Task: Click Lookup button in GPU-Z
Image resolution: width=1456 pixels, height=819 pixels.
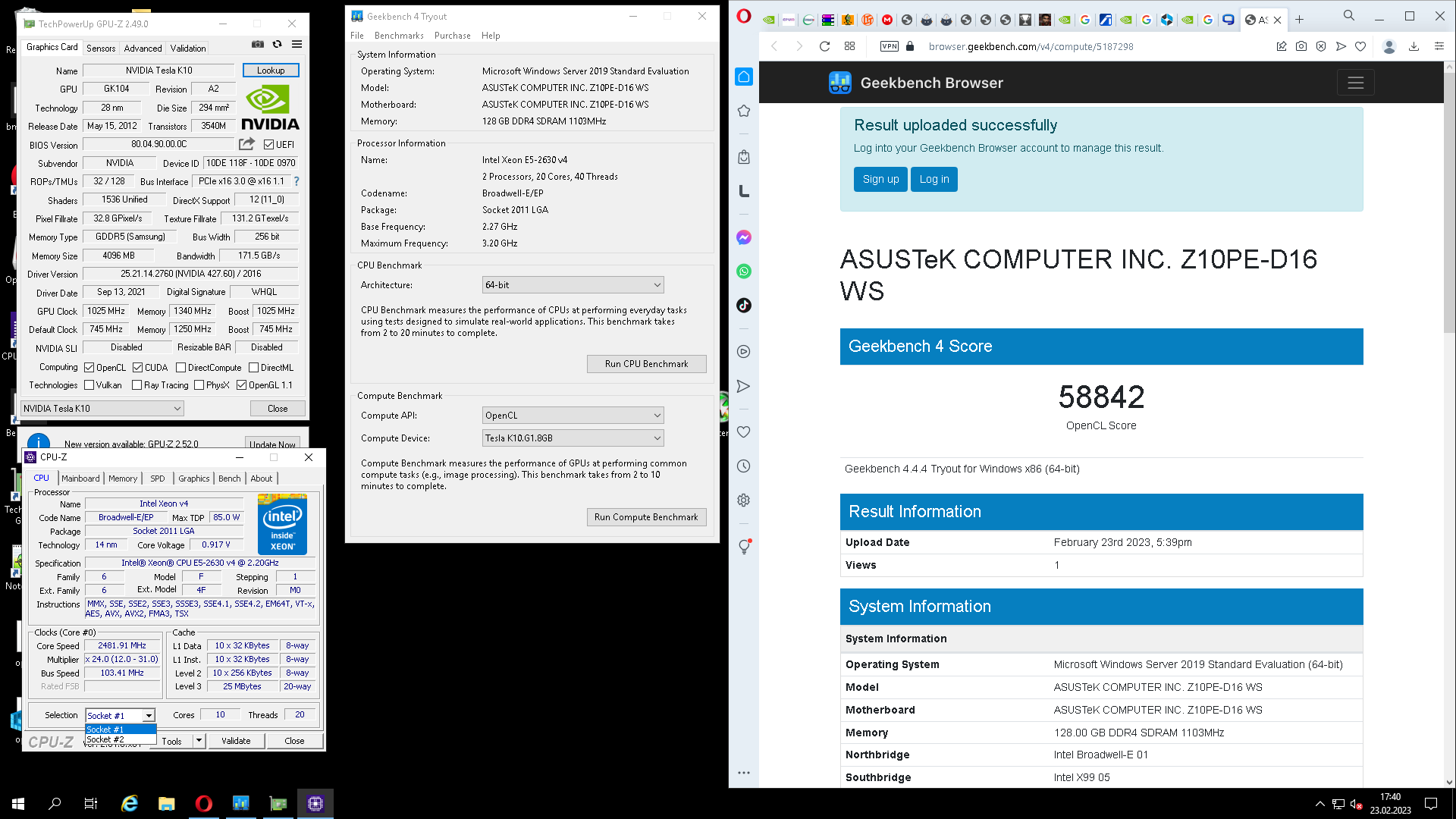Action: click(x=271, y=71)
